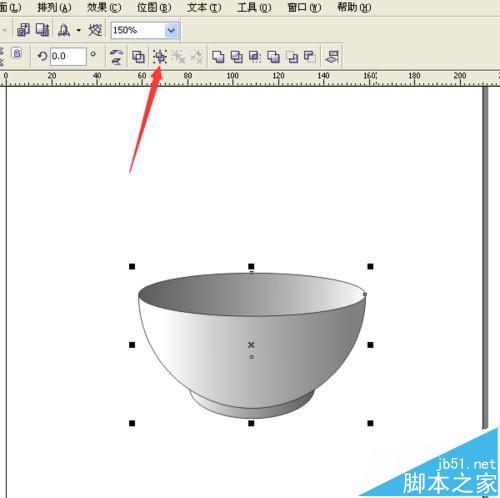Click the Export icon in the standard toolbar
The height and width of the screenshot is (498, 500).
(x=43, y=30)
